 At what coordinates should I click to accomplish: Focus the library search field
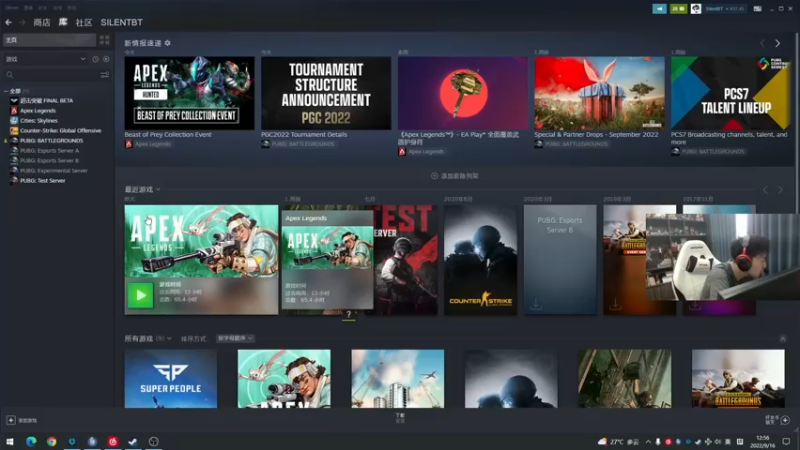click(51, 75)
